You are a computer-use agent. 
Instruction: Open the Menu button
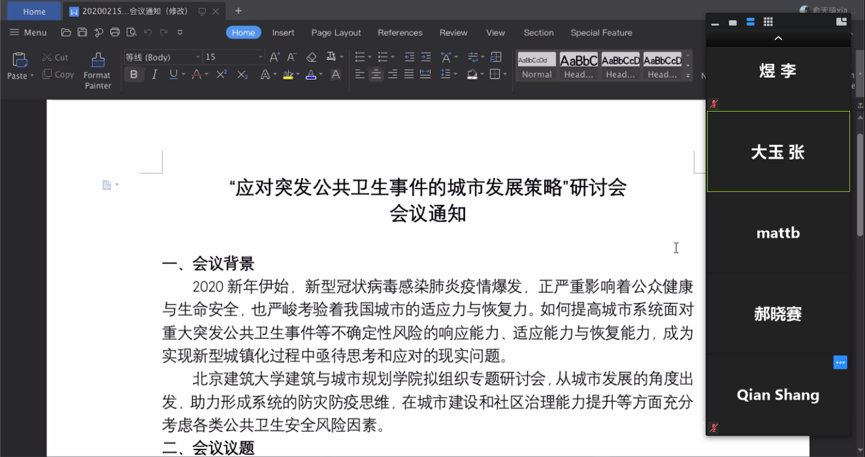click(28, 33)
